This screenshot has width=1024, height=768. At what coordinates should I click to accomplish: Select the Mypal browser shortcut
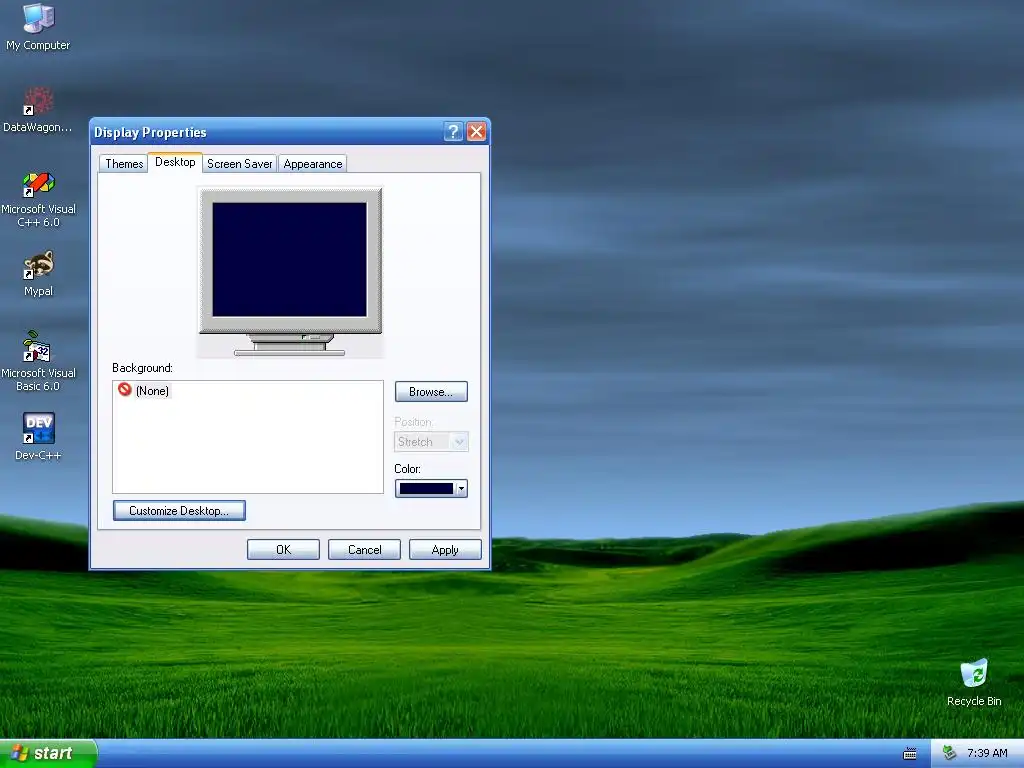pos(38,274)
